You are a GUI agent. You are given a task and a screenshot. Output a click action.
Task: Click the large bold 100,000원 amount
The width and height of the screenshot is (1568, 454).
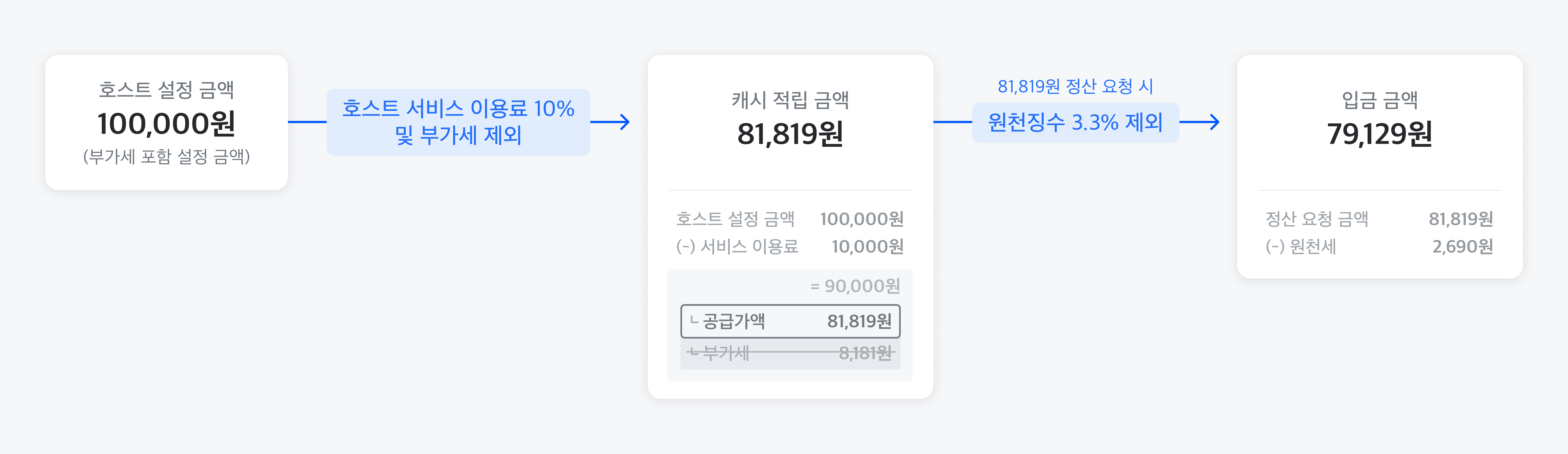166,124
